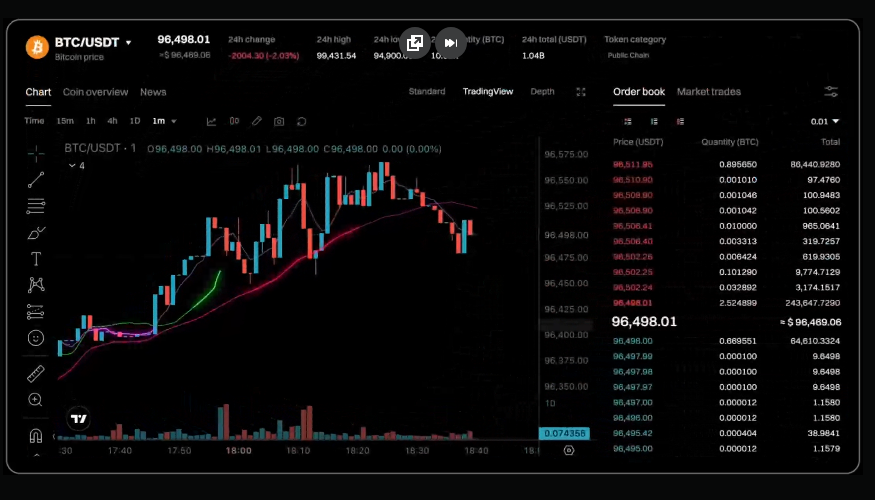Open chart settings gear icon
The height and width of the screenshot is (500, 875).
pos(569,450)
